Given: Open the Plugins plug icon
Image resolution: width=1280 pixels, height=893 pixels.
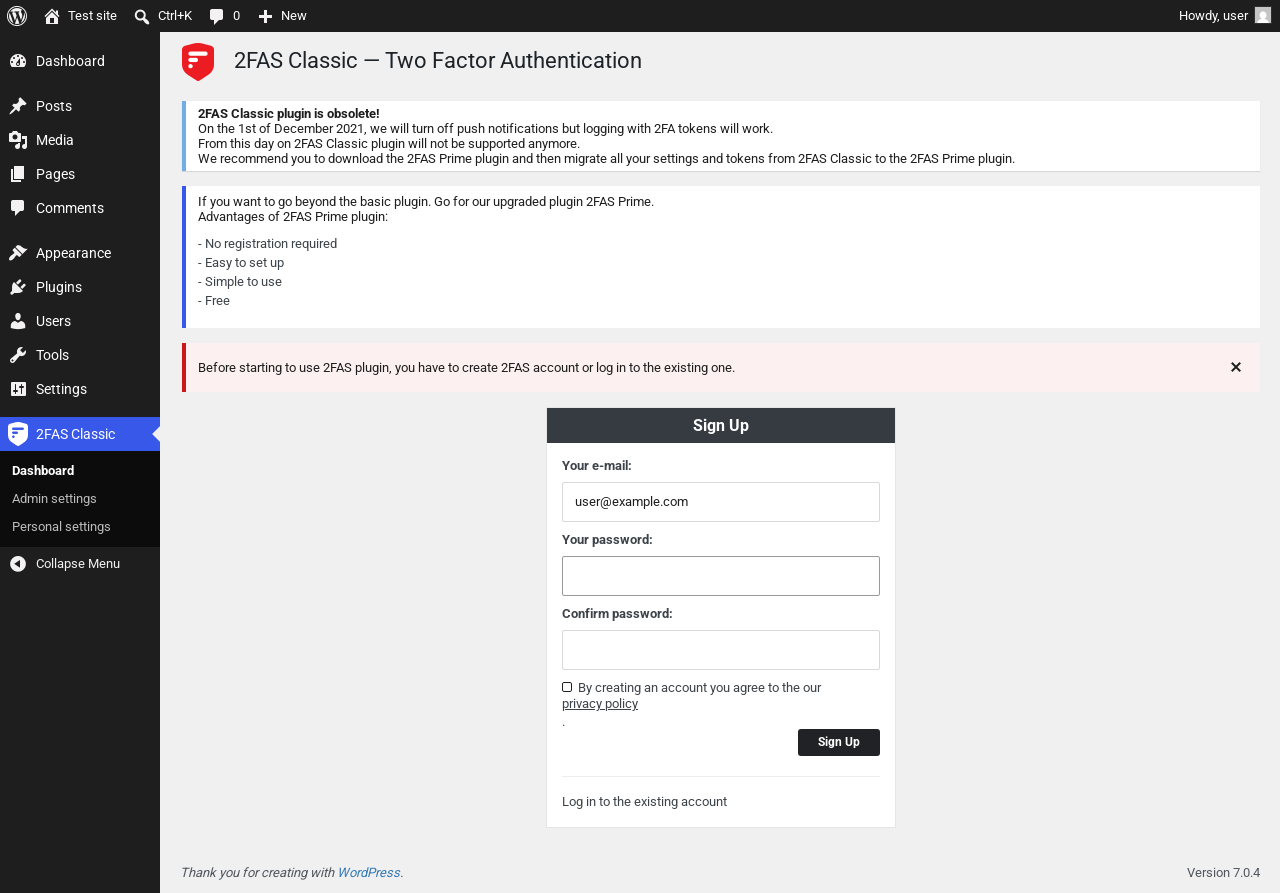Looking at the screenshot, I should [x=18, y=287].
